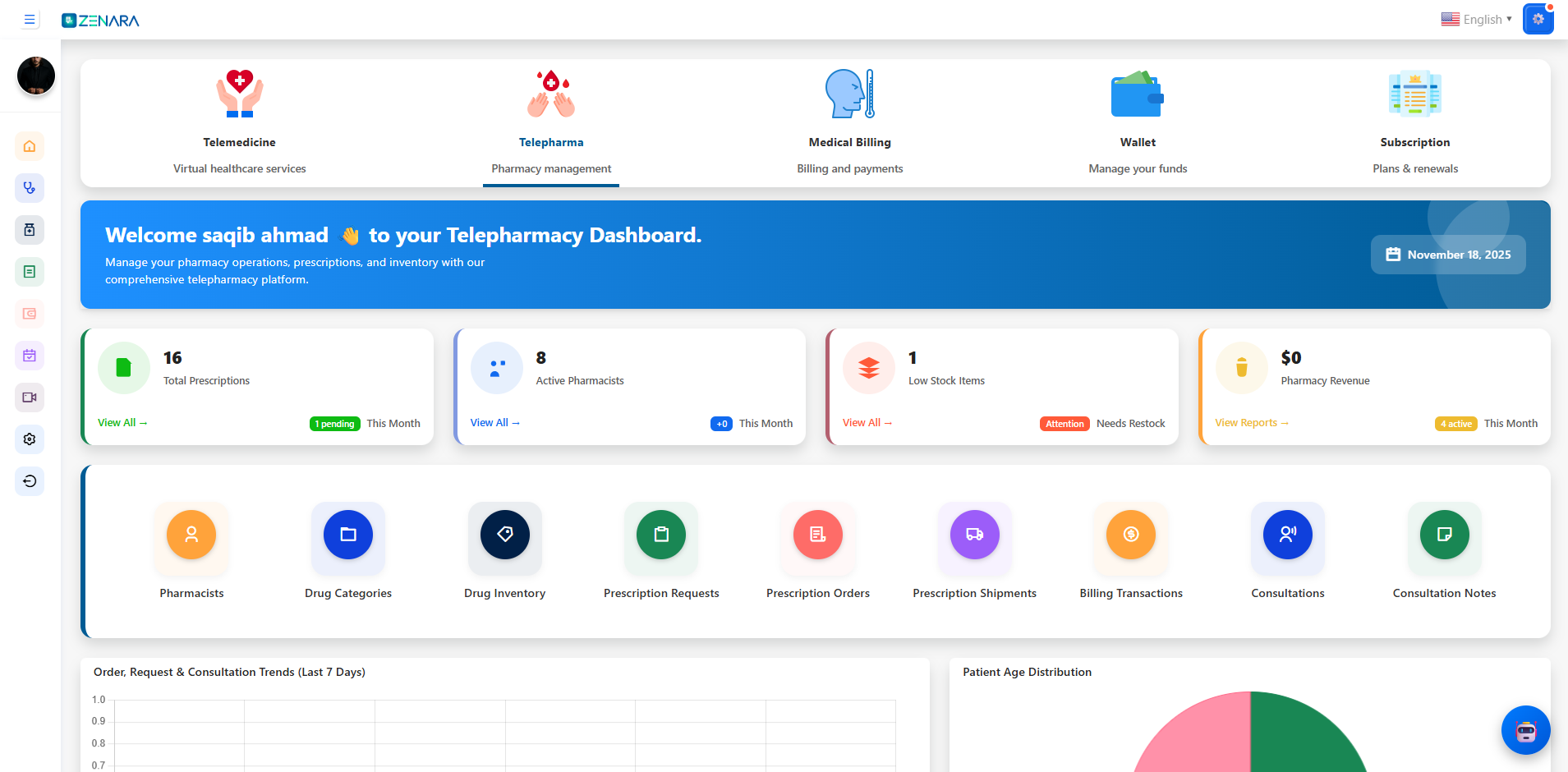Open the Prescription Shipments truck icon
This screenshot has height=772, width=1568.
click(x=974, y=535)
